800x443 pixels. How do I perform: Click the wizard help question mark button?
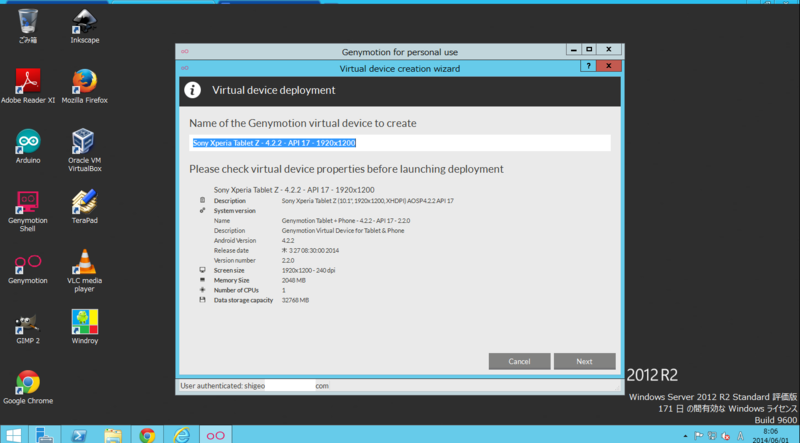click(x=588, y=66)
